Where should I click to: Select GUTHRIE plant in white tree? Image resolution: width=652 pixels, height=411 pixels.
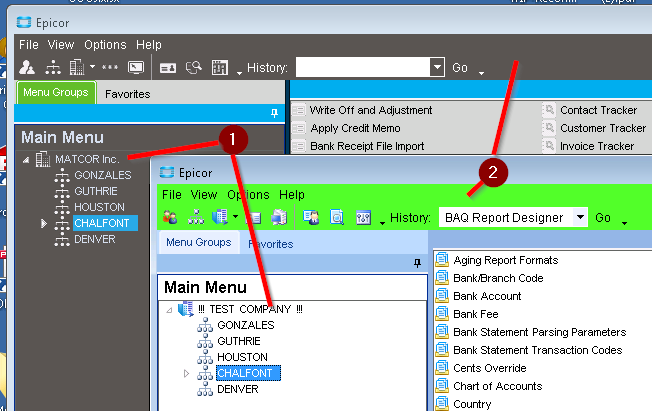coord(239,341)
